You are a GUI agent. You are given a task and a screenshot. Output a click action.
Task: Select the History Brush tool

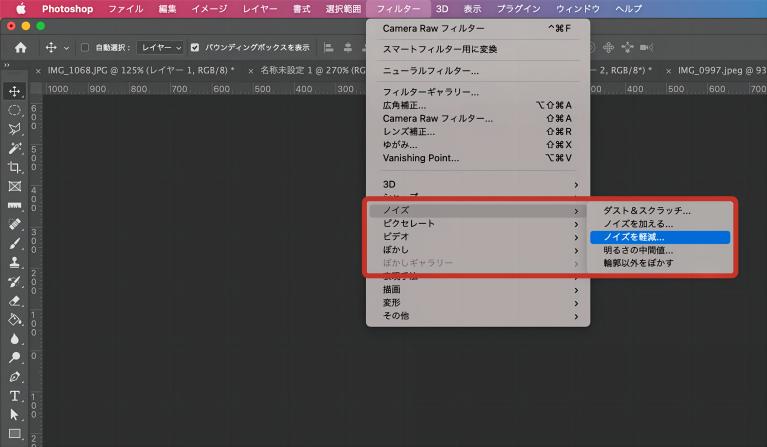[15, 282]
